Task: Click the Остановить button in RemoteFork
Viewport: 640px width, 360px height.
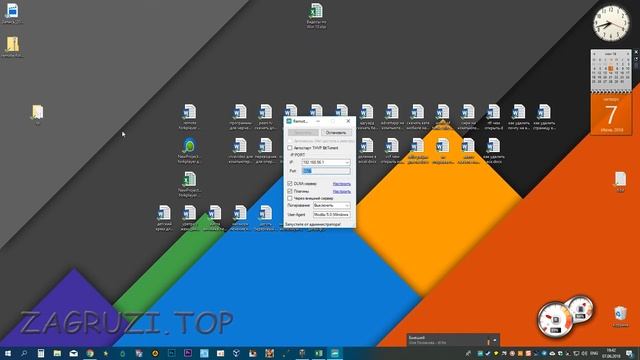Action: 336,133
